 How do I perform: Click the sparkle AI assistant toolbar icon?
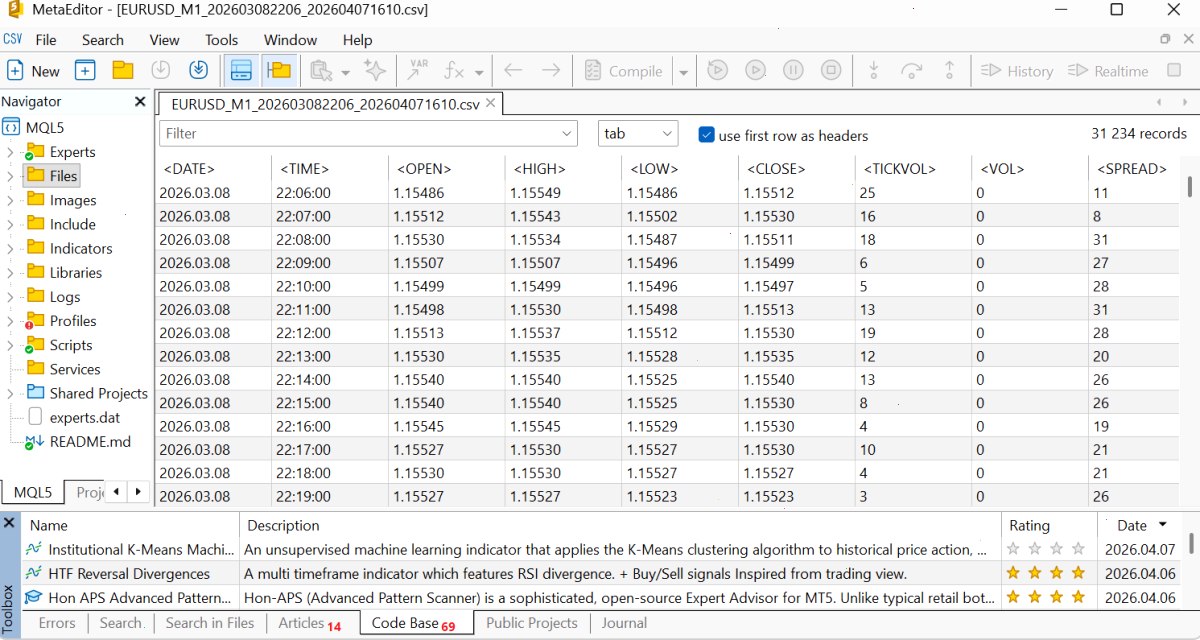point(375,71)
